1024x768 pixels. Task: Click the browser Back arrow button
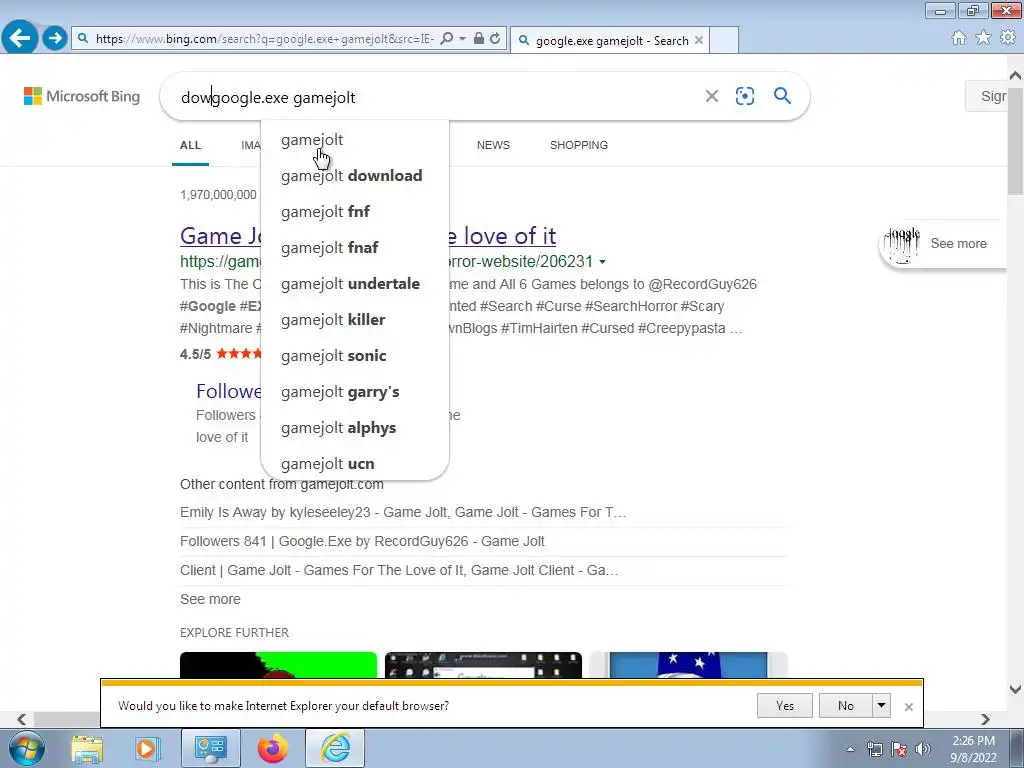point(20,37)
